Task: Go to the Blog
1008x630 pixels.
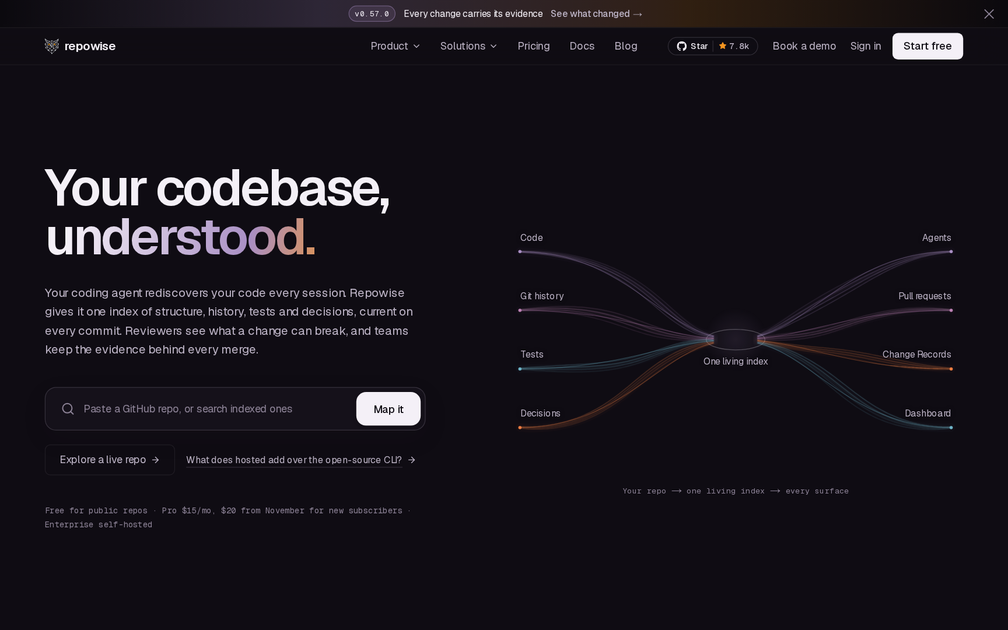Action: click(x=626, y=46)
